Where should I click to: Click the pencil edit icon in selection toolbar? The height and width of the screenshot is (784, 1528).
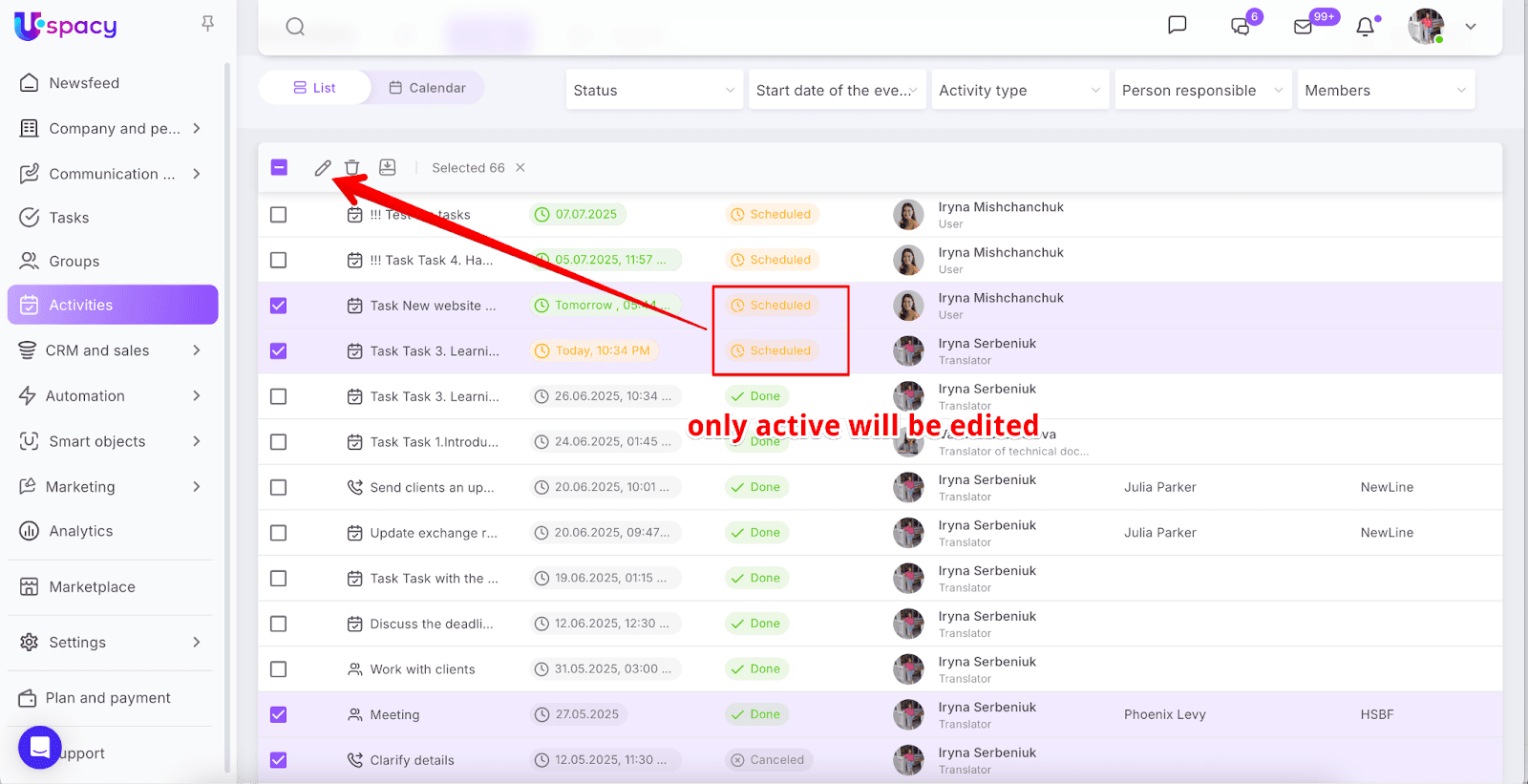(323, 168)
